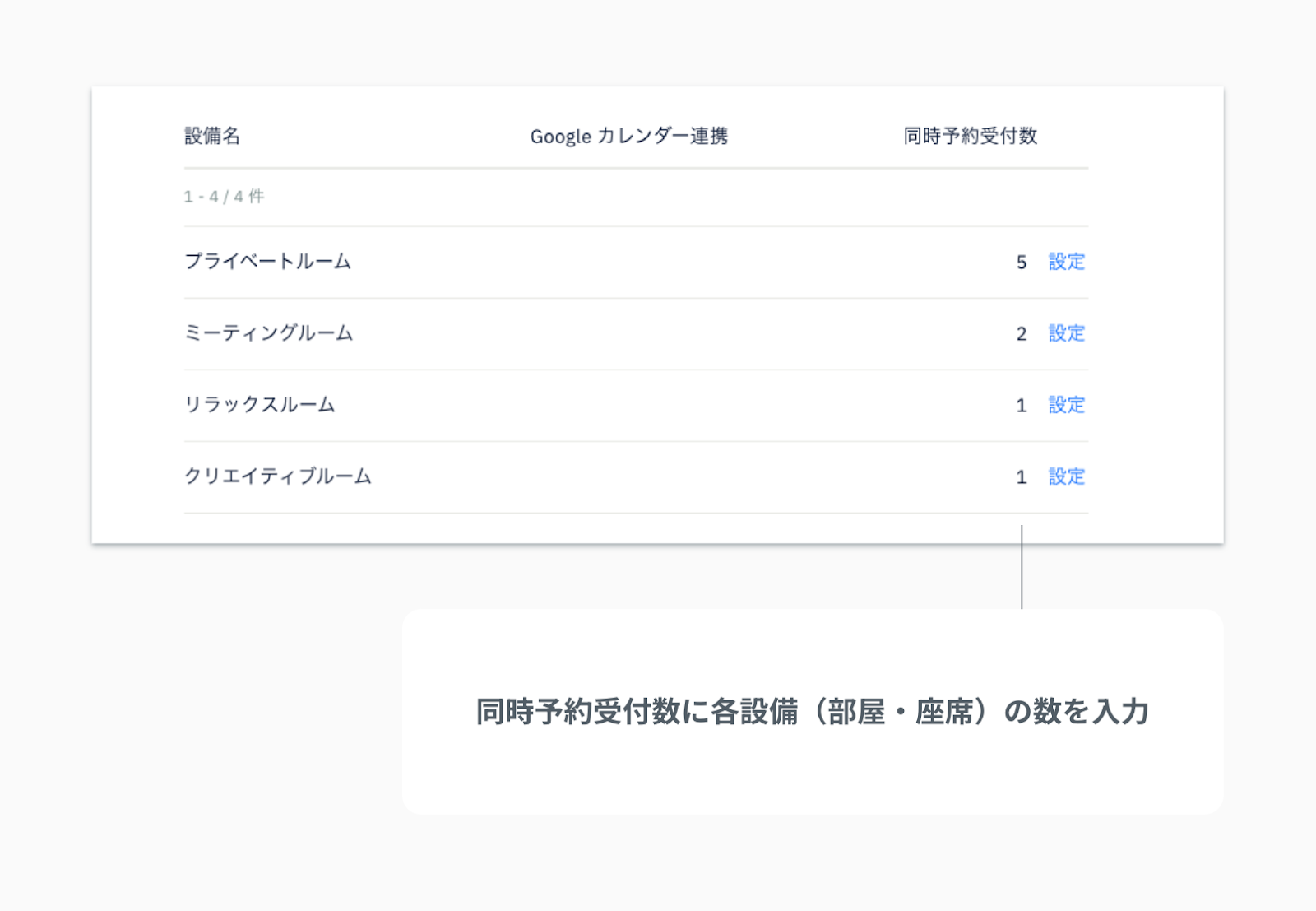Click the Google カレンダー連携 column header
Image resolution: width=1316 pixels, height=911 pixels.
click(628, 136)
